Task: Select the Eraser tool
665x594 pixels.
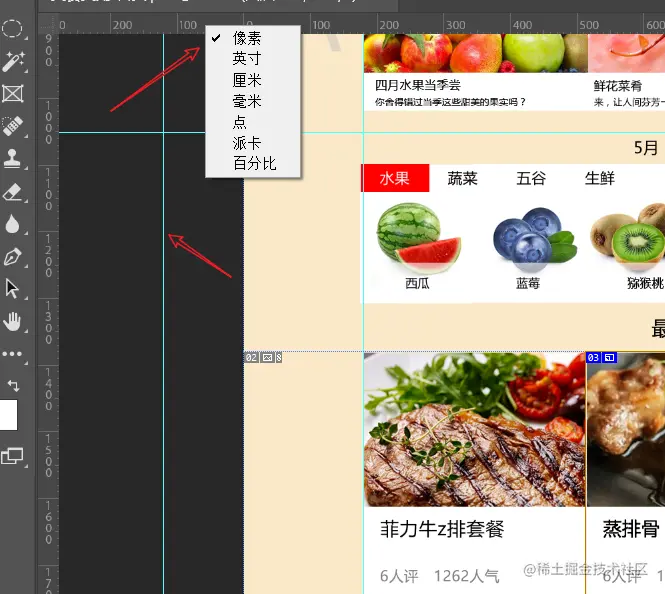Action: click(13, 191)
